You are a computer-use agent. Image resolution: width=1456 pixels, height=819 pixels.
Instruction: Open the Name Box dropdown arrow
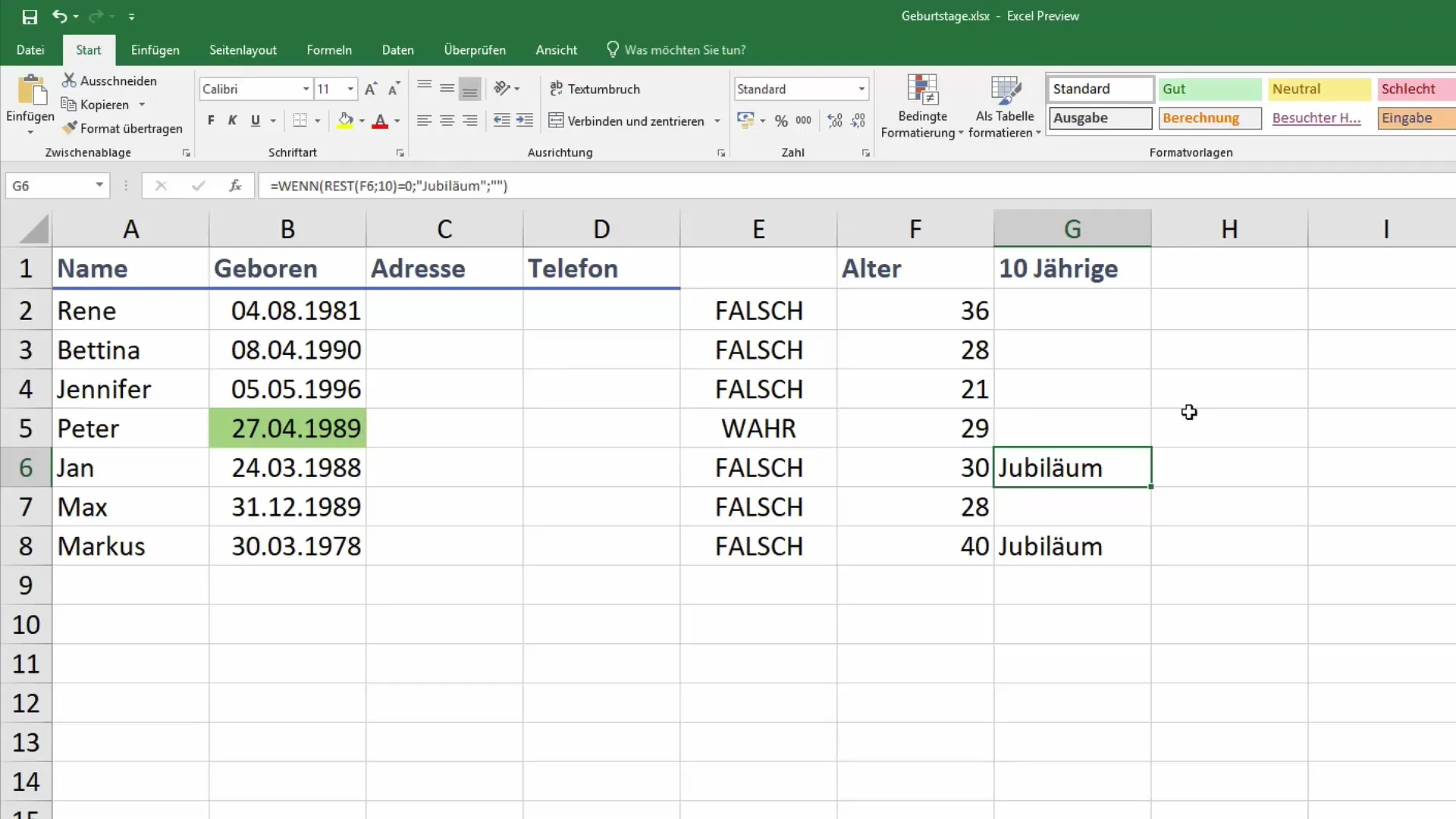99,185
